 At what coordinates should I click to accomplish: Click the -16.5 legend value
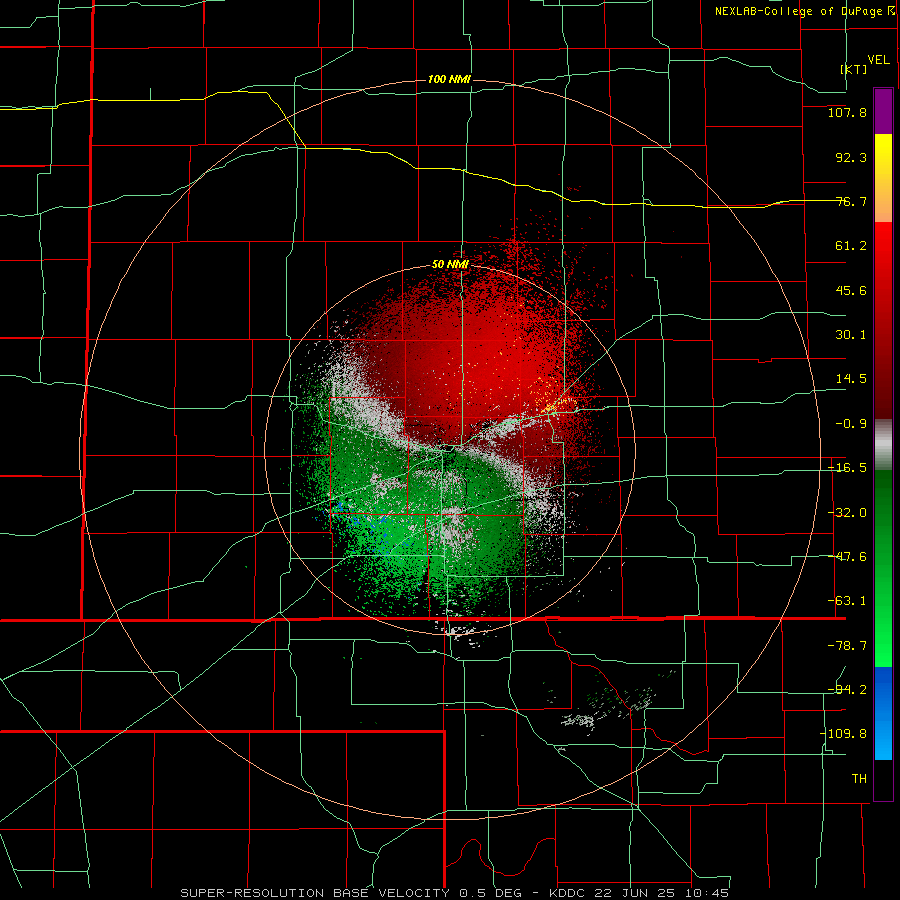coord(847,468)
